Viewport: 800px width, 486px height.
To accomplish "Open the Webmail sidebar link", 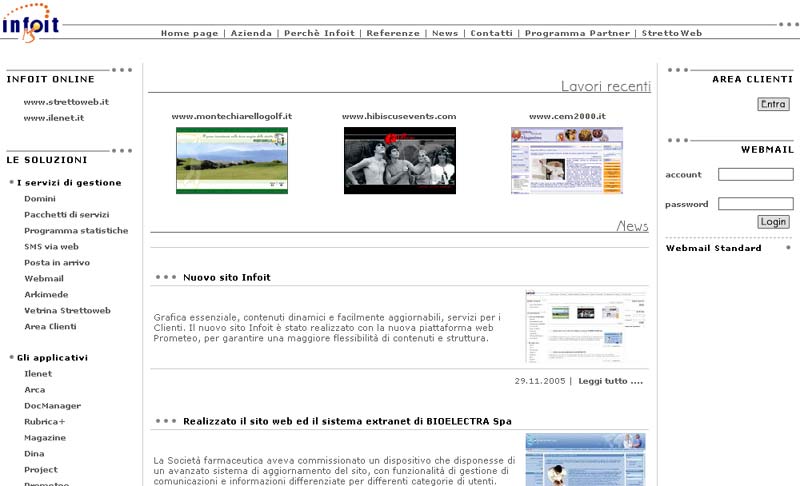I will (44, 278).
